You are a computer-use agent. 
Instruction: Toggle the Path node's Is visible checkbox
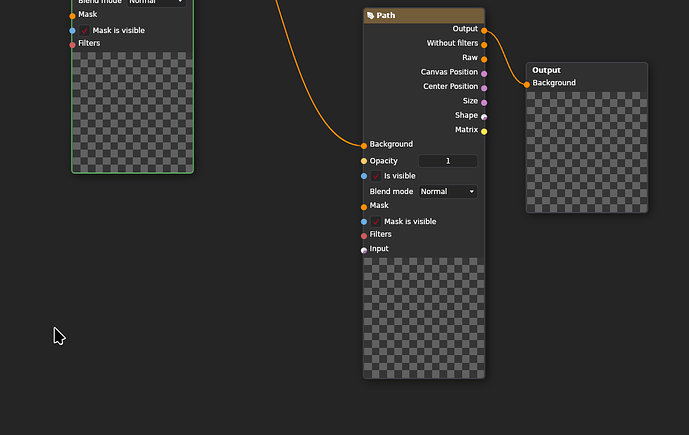tap(376, 176)
